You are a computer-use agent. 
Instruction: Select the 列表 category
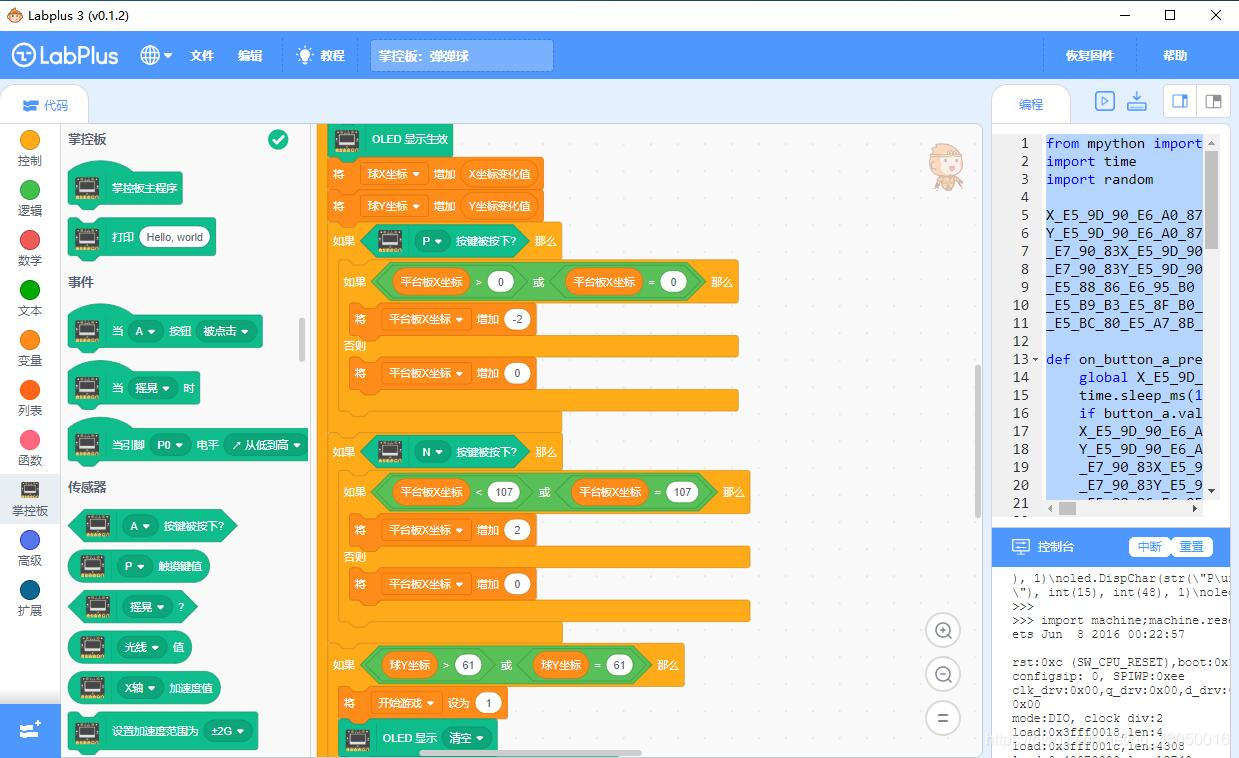30,398
